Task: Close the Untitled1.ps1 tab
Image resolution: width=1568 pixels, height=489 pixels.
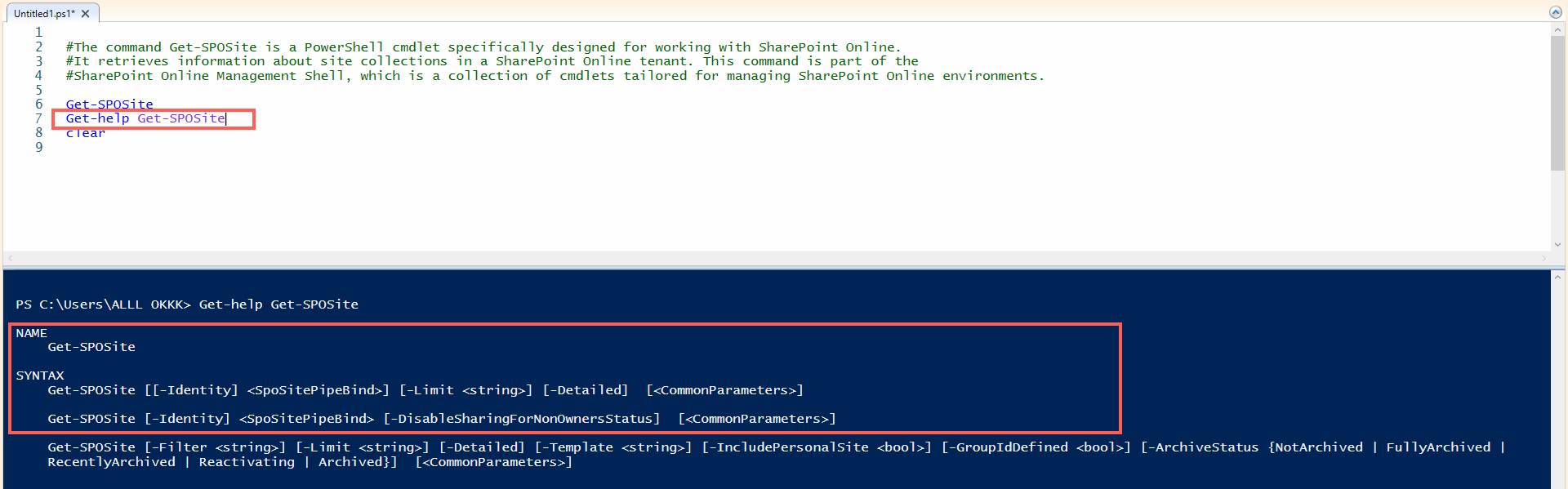Action: click(86, 14)
